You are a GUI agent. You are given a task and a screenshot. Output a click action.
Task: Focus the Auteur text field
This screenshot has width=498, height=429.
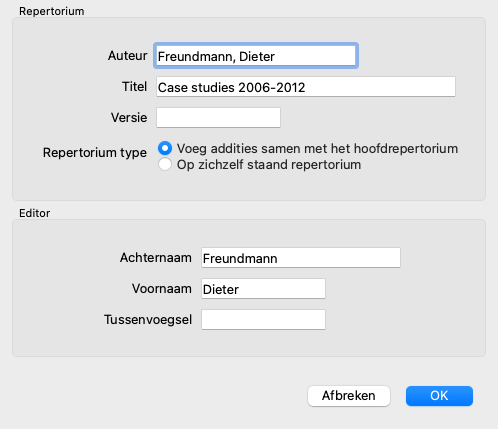[x=256, y=56]
